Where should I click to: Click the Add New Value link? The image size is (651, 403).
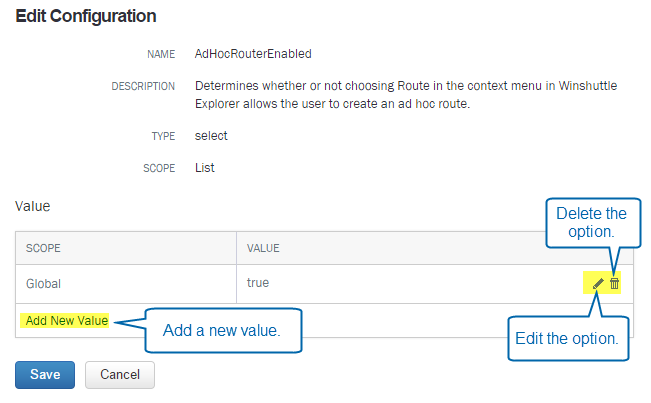[67, 320]
